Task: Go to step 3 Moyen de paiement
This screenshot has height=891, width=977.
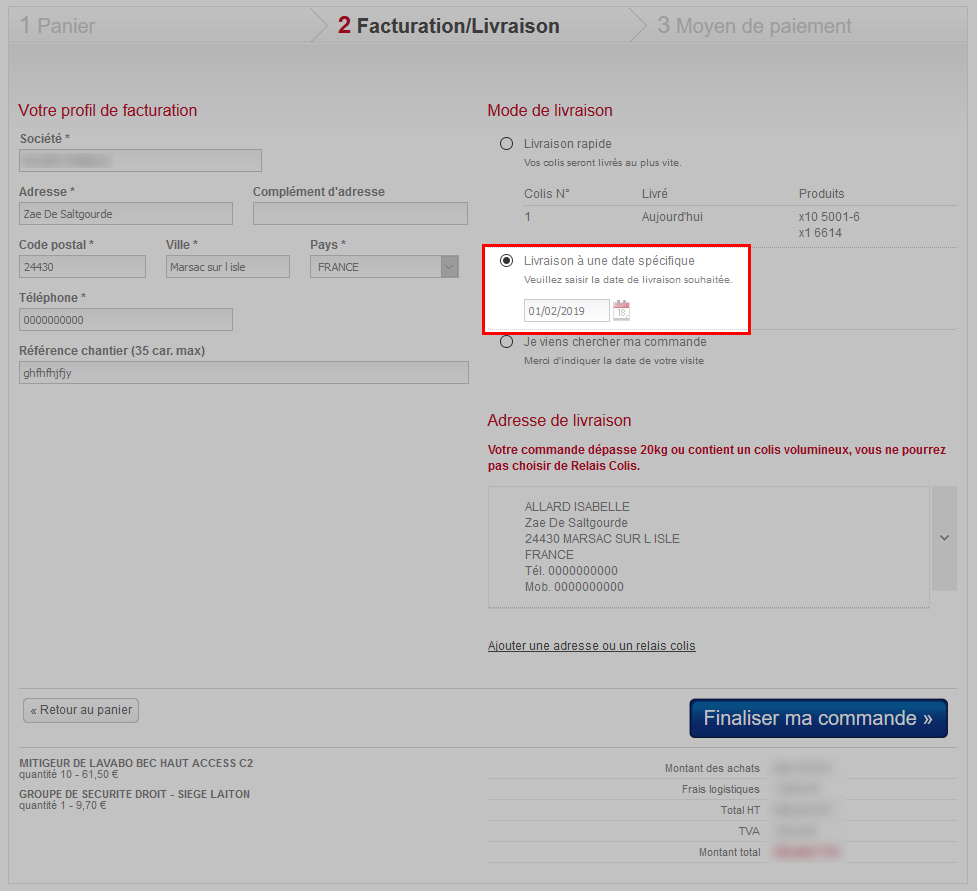Action: tap(755, 26)
